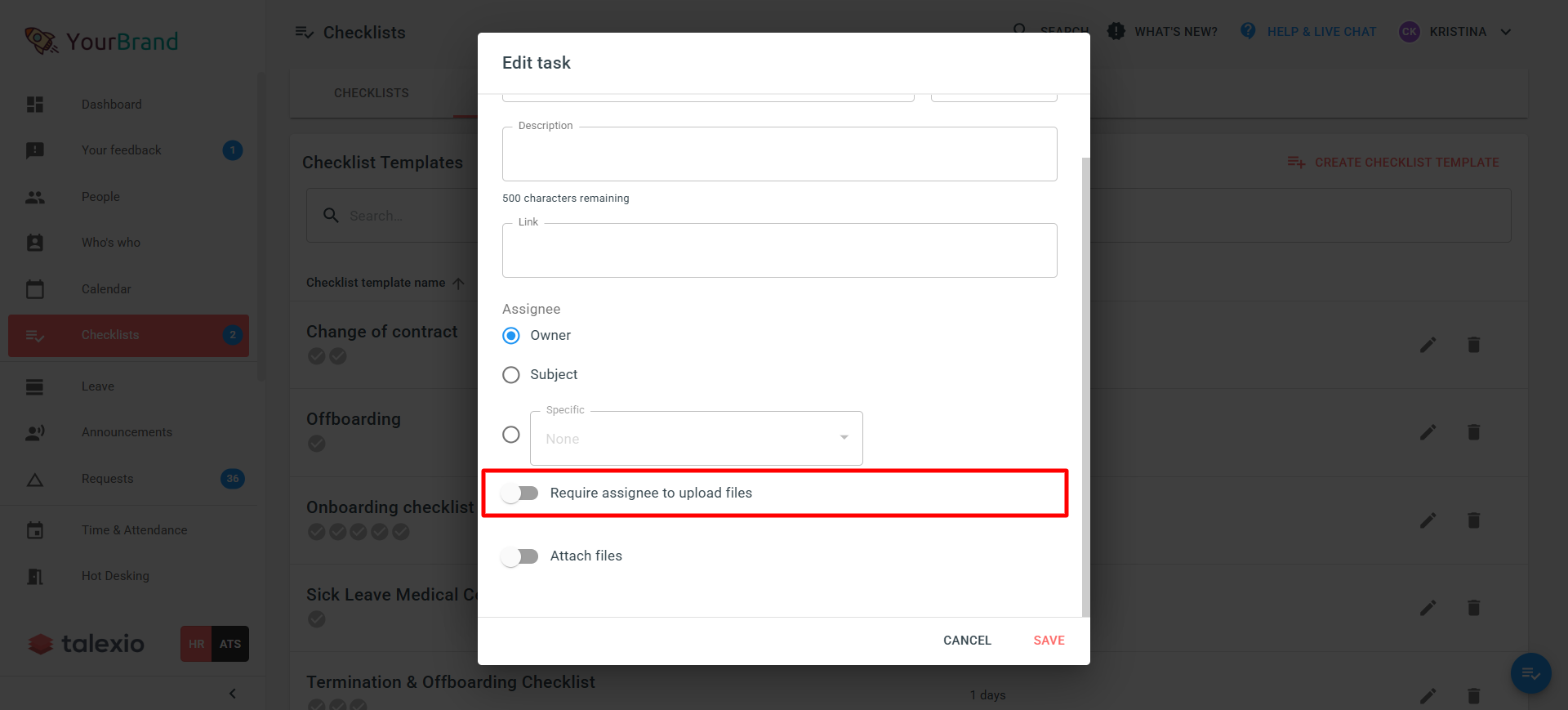The height and width of the screenshot is (710, 1568).
Task: Click into the Description text field
Action: pos(779,154)
